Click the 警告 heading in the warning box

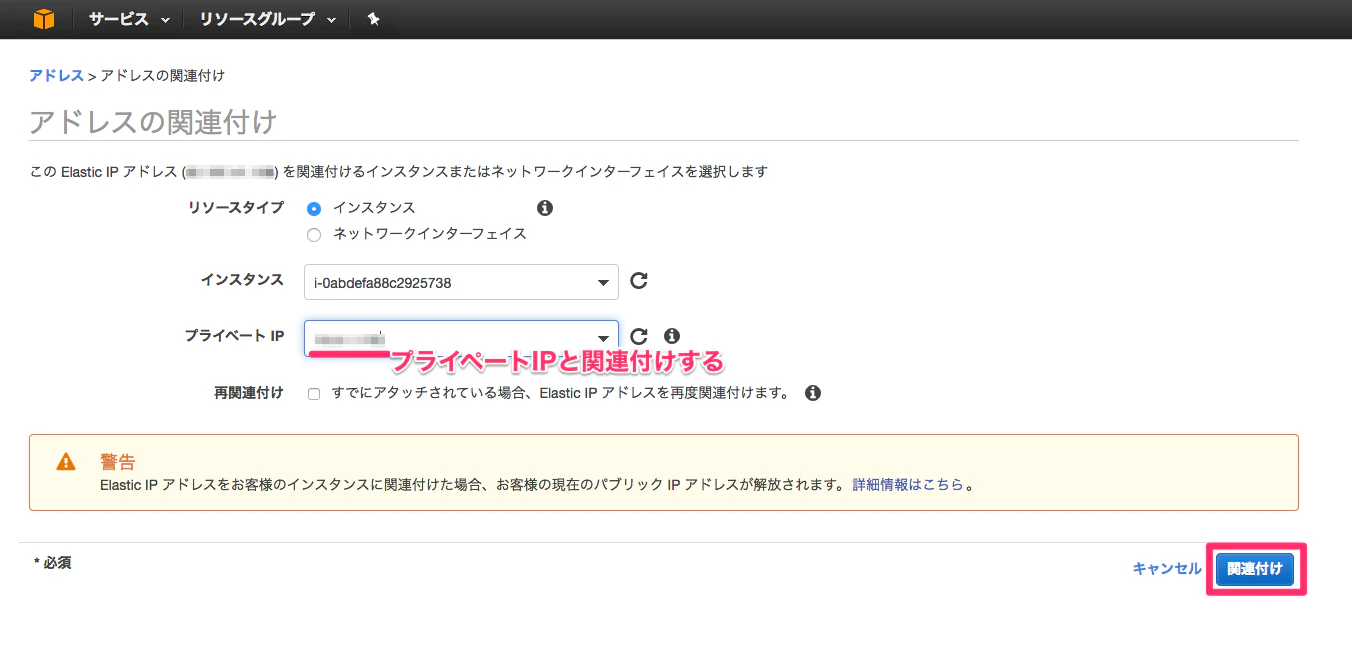coord(117,462)
